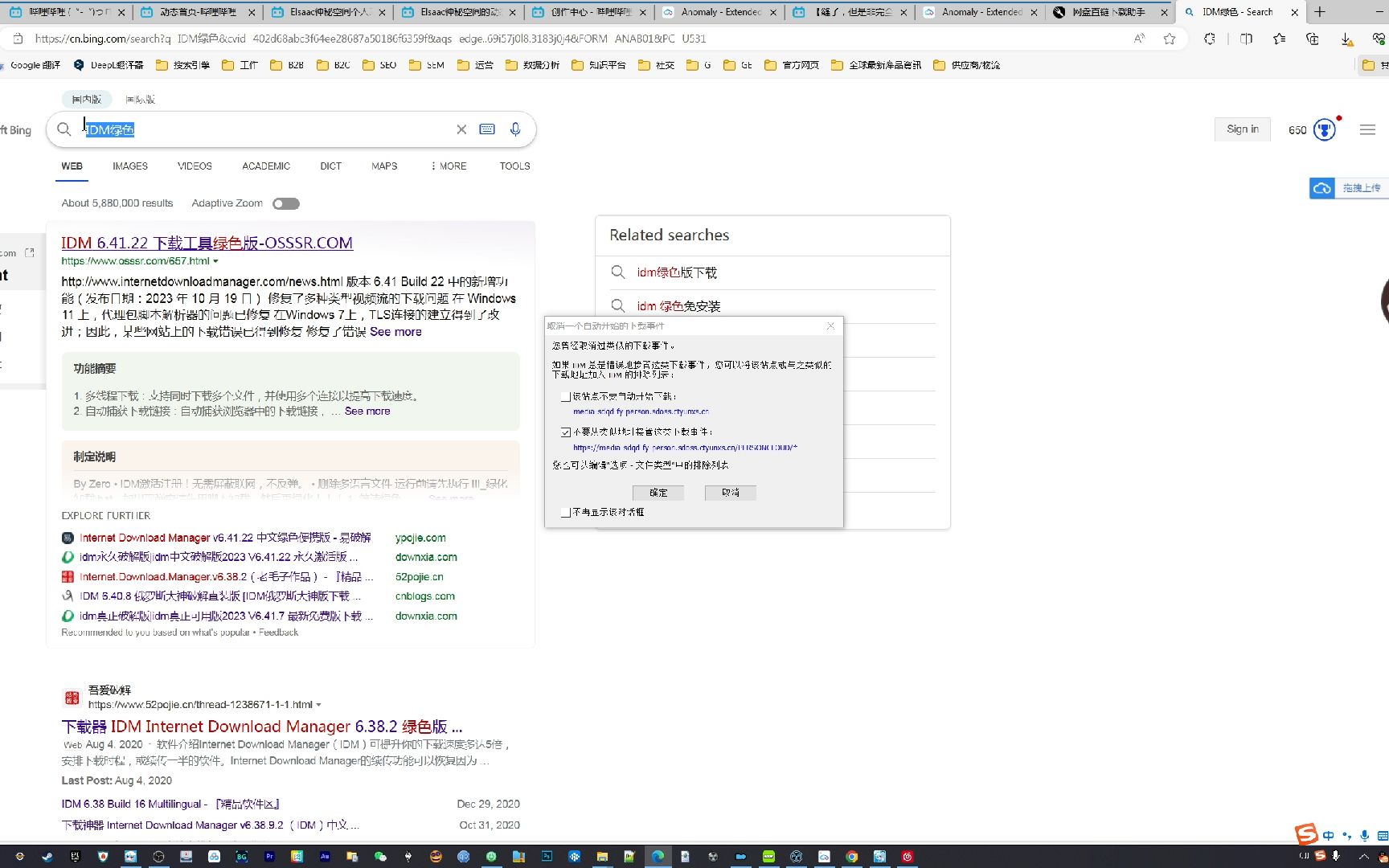Image resolution: width=1389 pixels, height=868 pixels.
Task: Close the IDM dialog with X
Action: click(x=830, y=325)
